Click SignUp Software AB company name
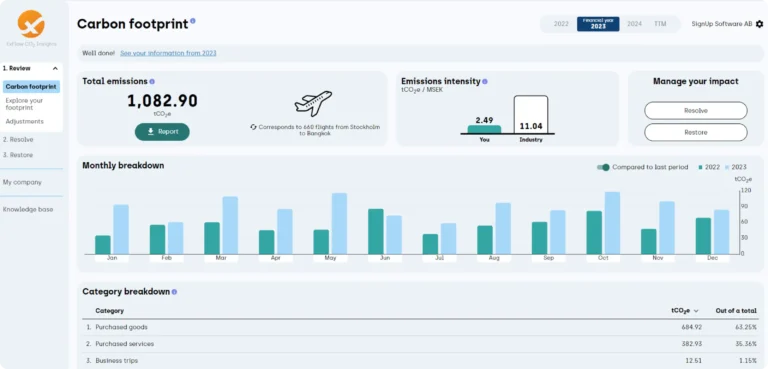 [721, 24]
